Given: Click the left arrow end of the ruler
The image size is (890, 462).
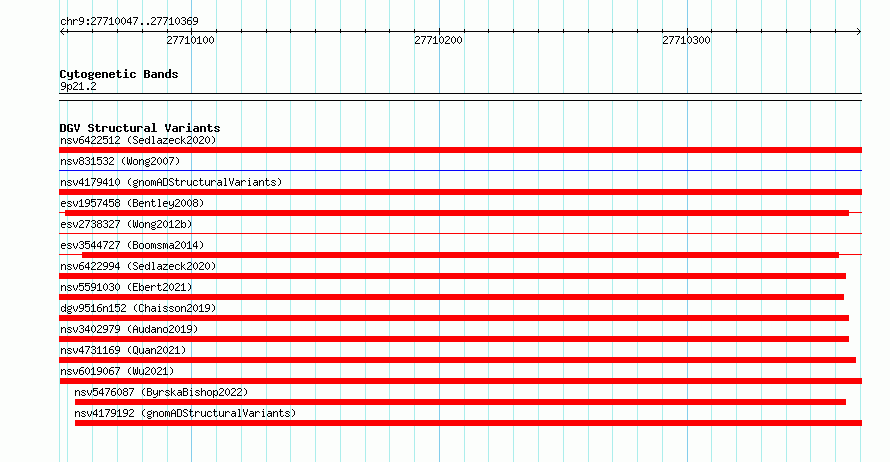Looking at the screenshot, I should [x=62, y=31].
